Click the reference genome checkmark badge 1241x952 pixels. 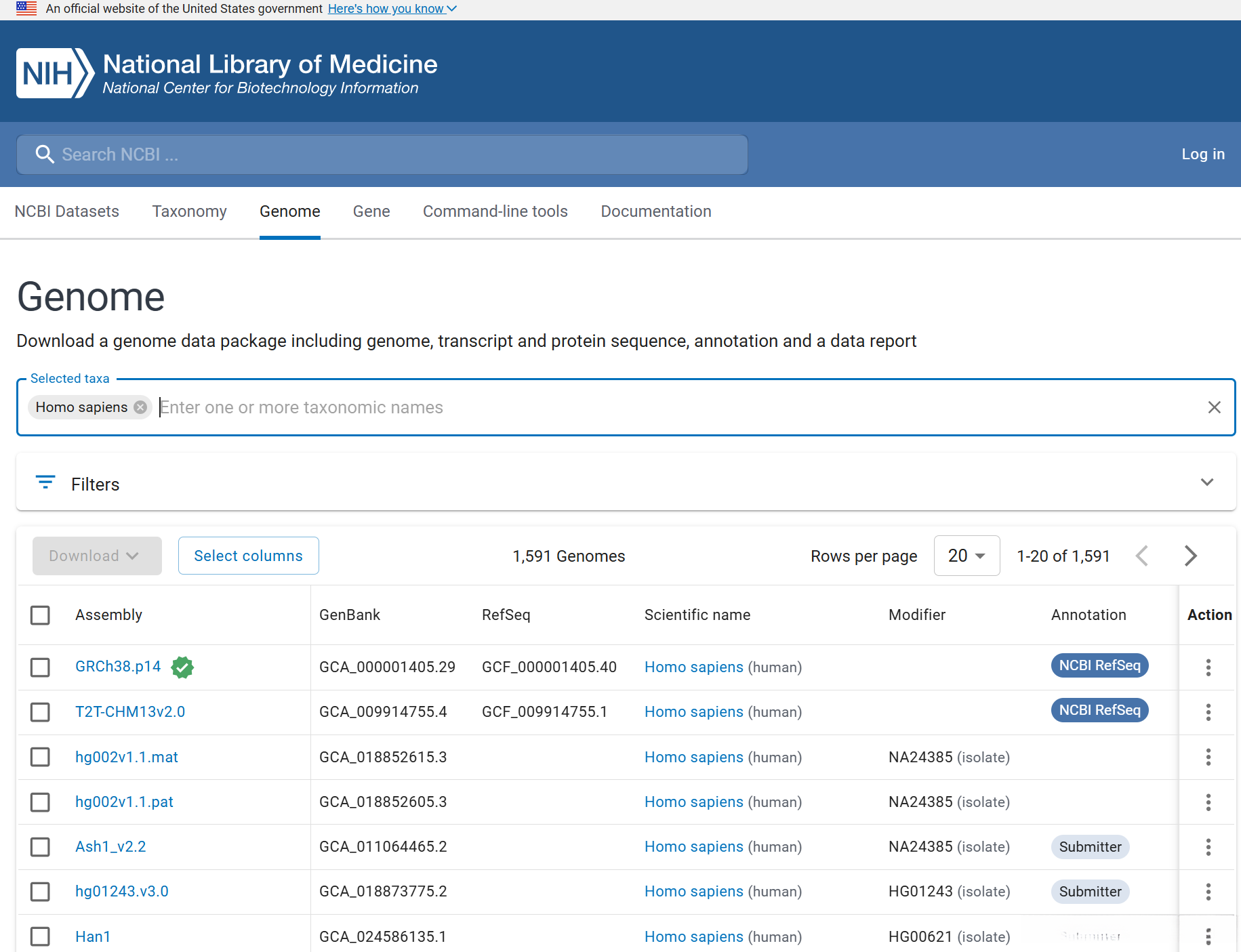[182, 667]
